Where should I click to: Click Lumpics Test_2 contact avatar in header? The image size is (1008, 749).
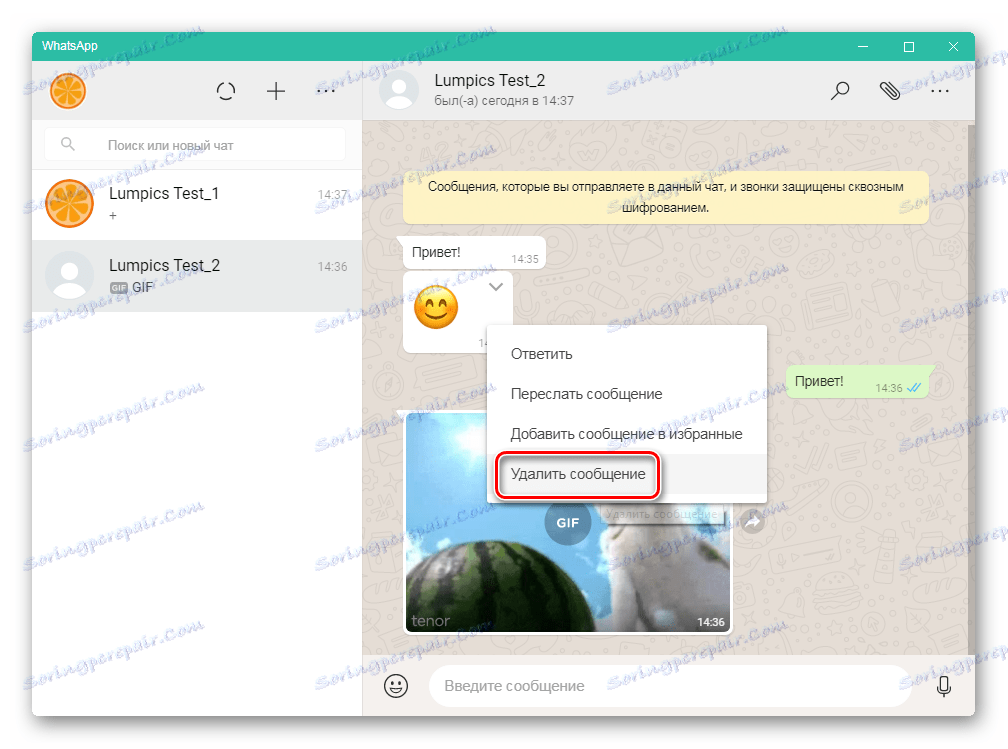pos(399,91)
